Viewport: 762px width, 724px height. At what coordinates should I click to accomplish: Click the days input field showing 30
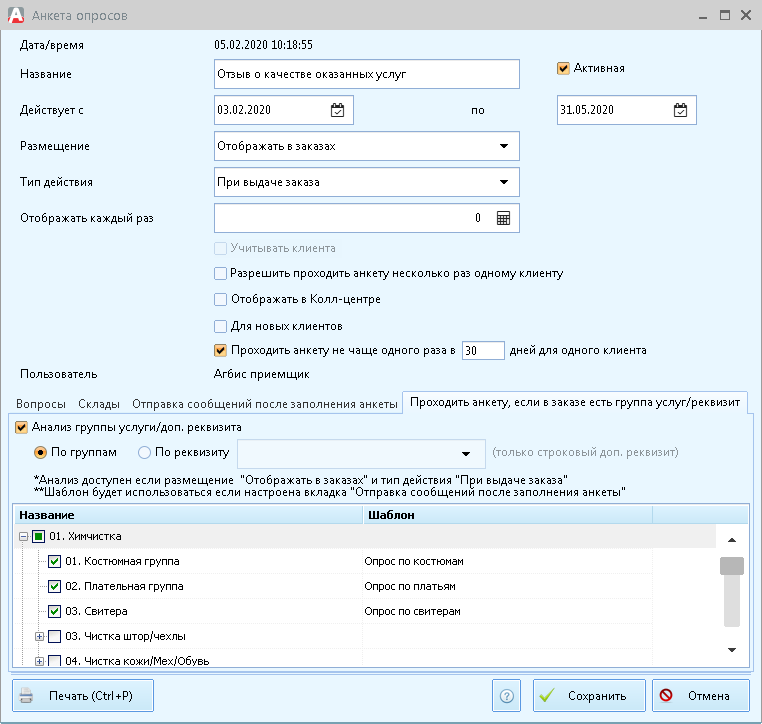(x=483, y=350)
